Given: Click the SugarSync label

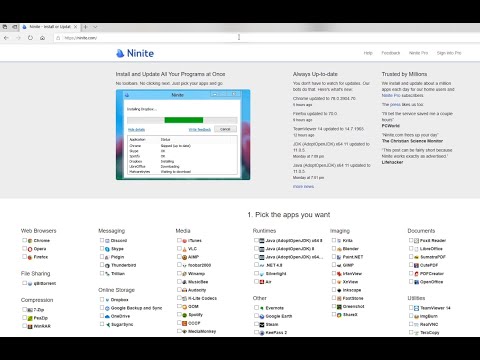Looking at the screenshot, I should (x=122, y=324).
